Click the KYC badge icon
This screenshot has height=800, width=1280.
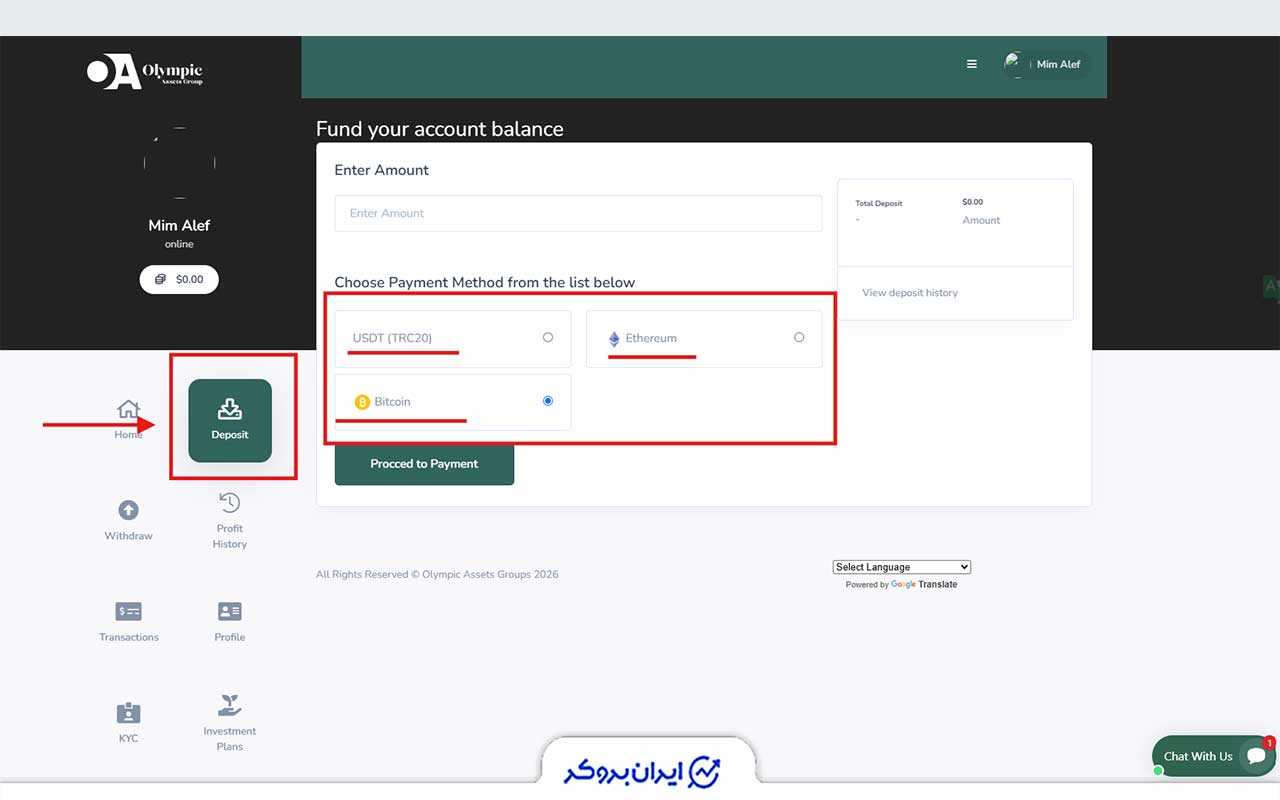128,712
